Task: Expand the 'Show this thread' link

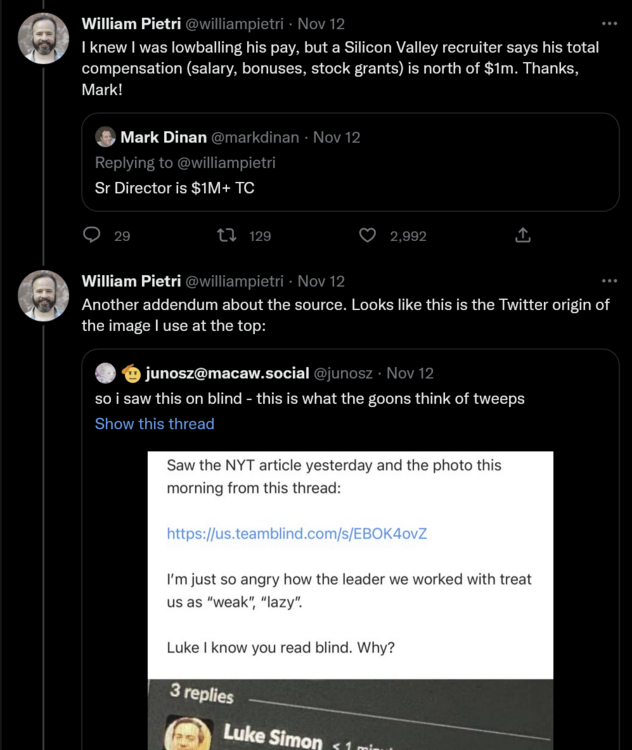Action: tap(154, 424)
